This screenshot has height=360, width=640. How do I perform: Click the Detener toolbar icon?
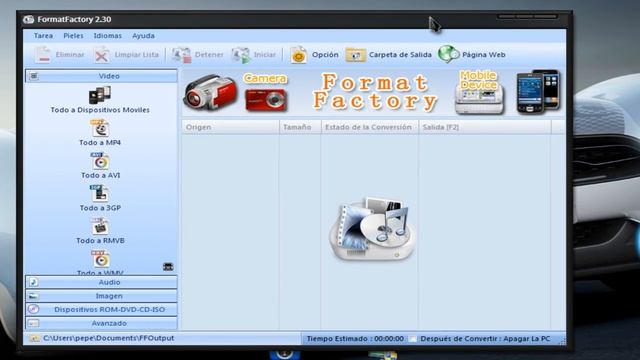(x=182, y=55)
